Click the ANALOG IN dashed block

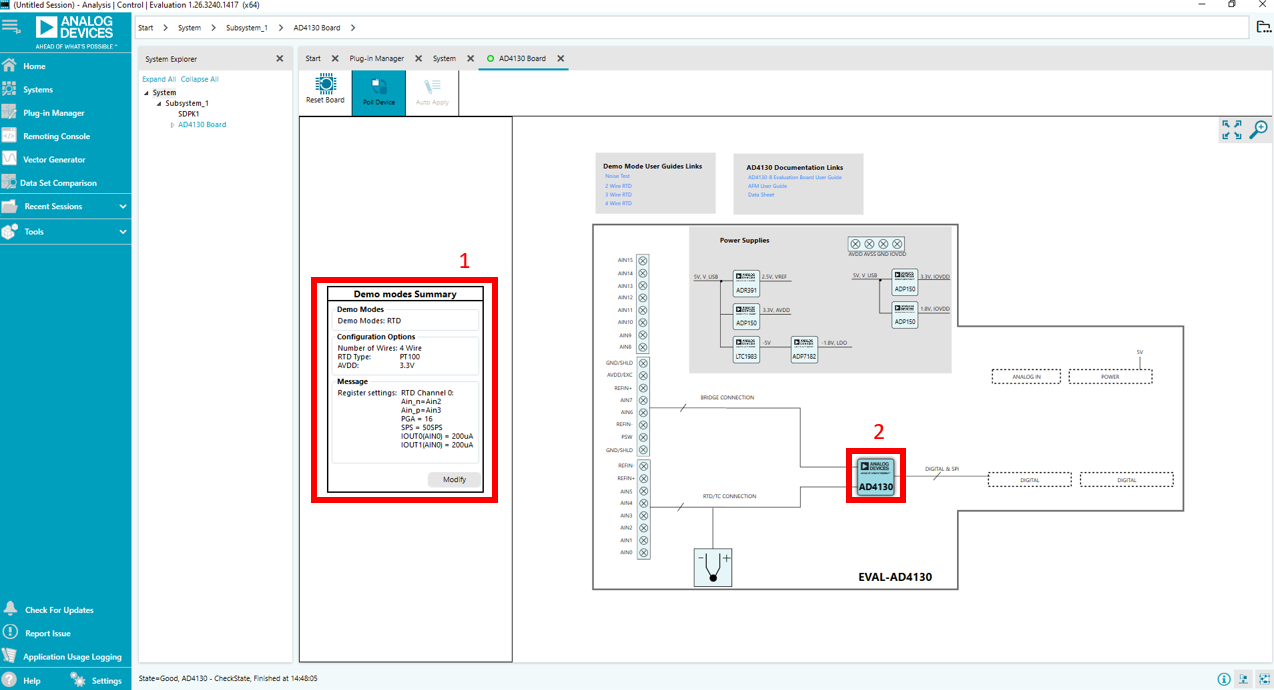tap(1026, 376)
